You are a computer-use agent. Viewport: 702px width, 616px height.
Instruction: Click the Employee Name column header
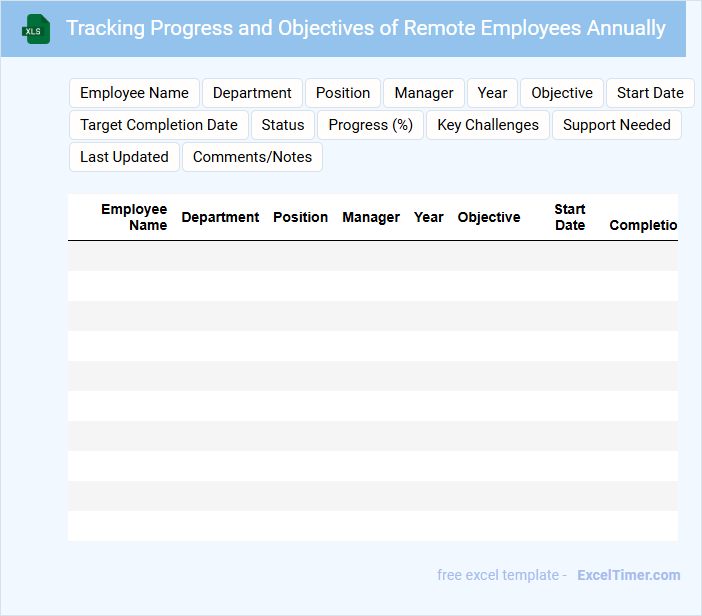[x=134, y=217]
